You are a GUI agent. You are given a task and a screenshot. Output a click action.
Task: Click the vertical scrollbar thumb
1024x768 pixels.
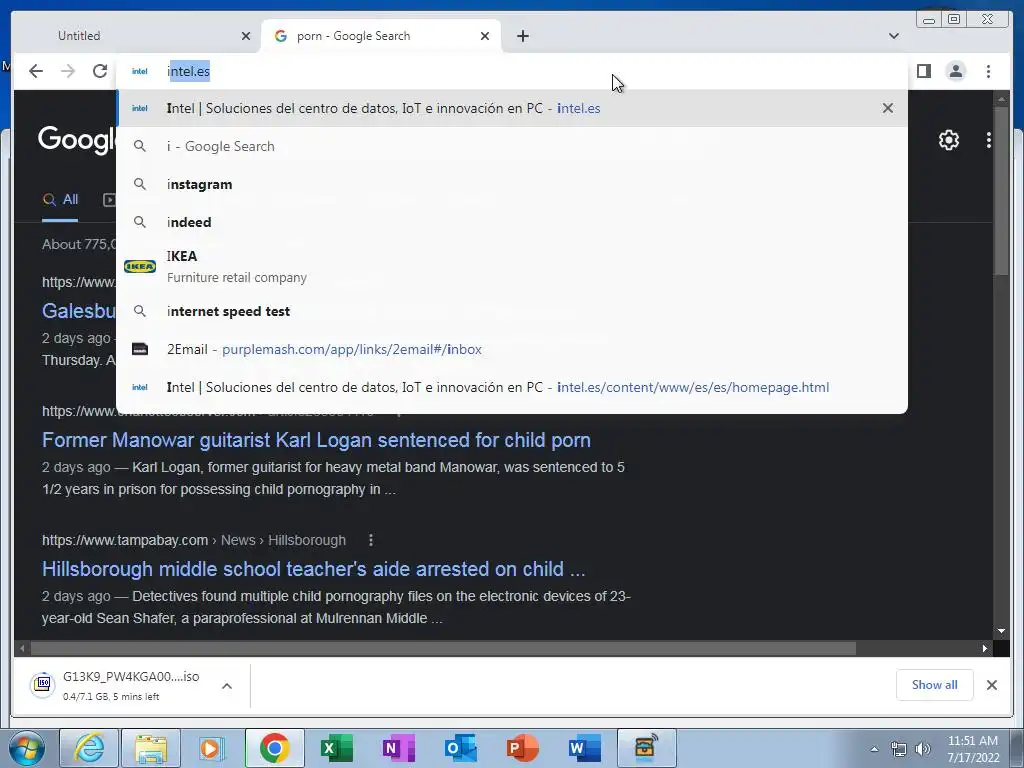(x=1000, y=193)
